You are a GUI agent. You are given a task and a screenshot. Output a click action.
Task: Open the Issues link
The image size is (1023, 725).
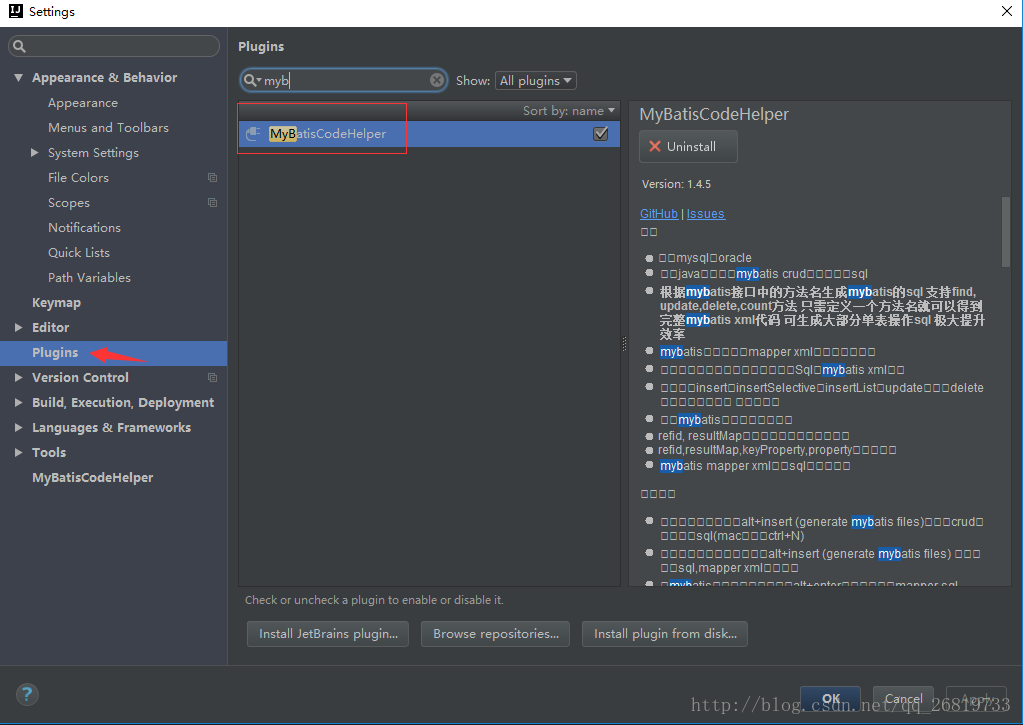tap(705, 213)
